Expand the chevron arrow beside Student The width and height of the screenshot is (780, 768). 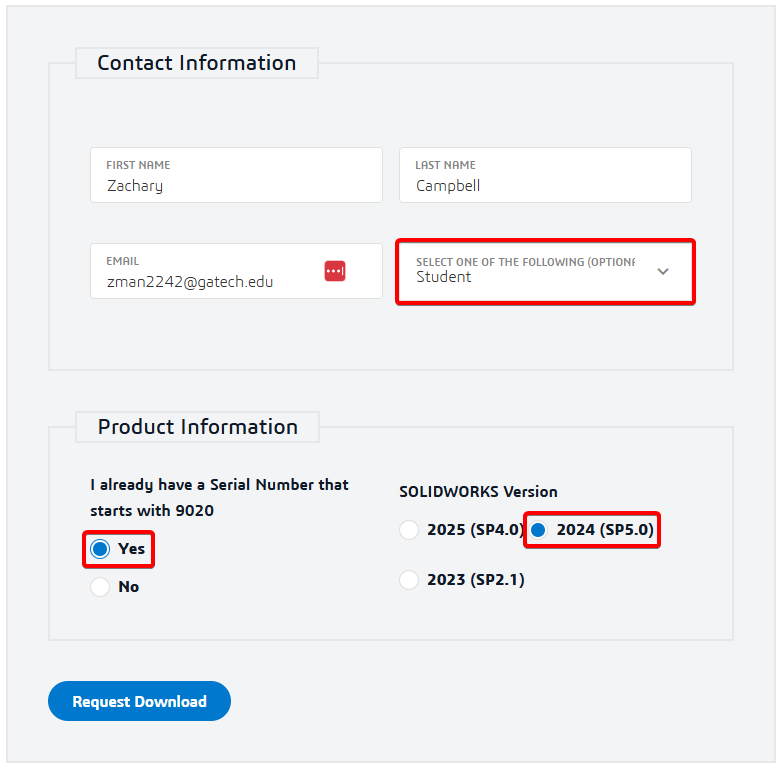click(x=662, y=271)
